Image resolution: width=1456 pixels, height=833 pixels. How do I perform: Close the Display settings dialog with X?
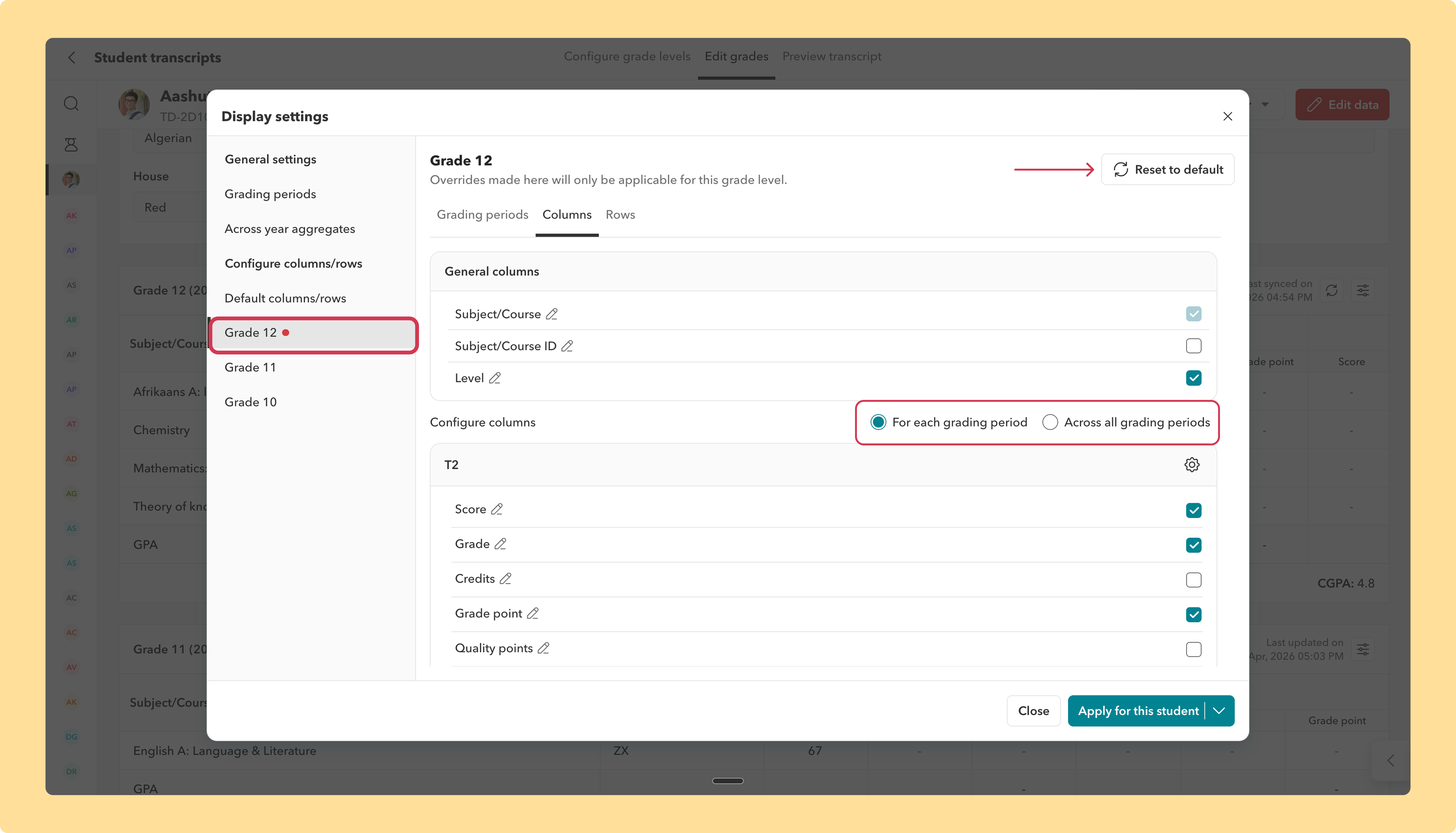1228,116
